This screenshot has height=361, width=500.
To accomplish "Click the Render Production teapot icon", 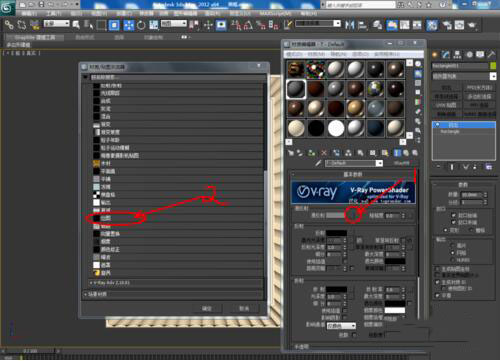I will pyautogui.click(x=472, y=25).
